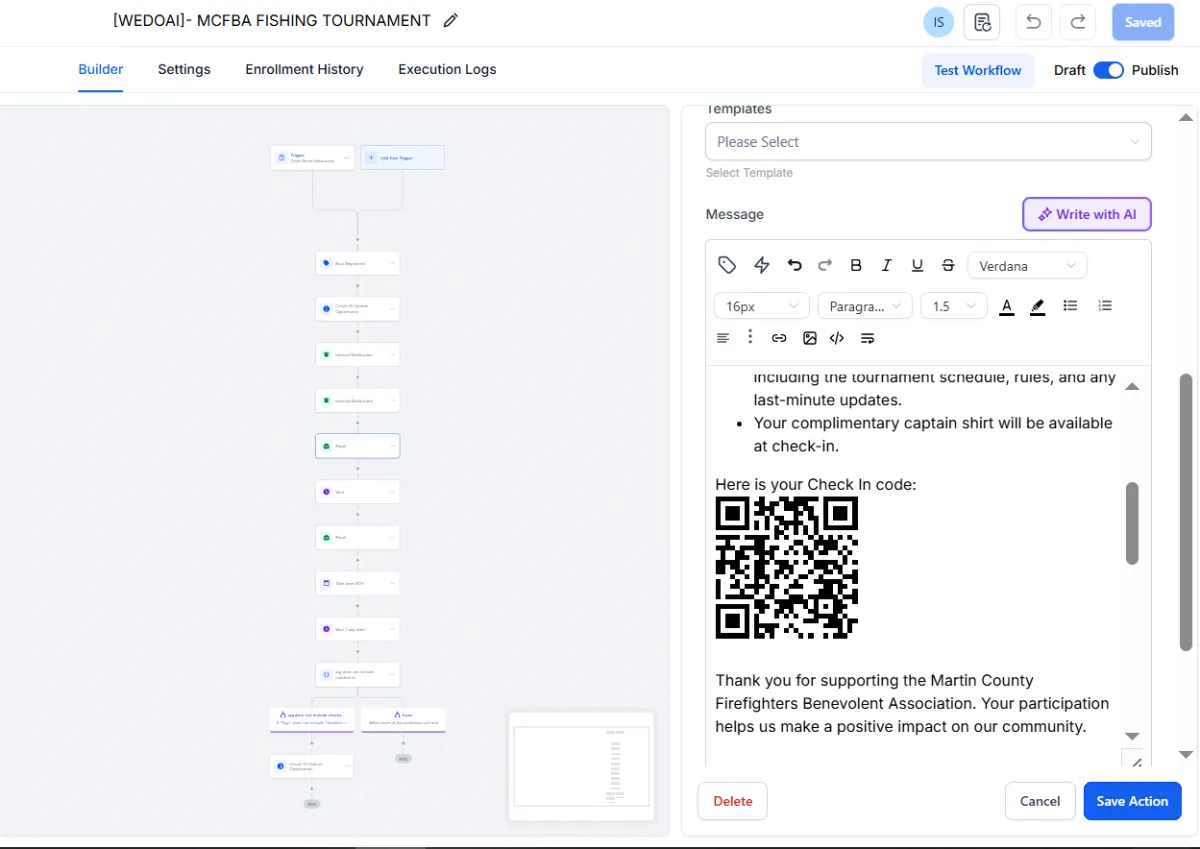
Task: Insert an image into message
Action: point(810,338)
